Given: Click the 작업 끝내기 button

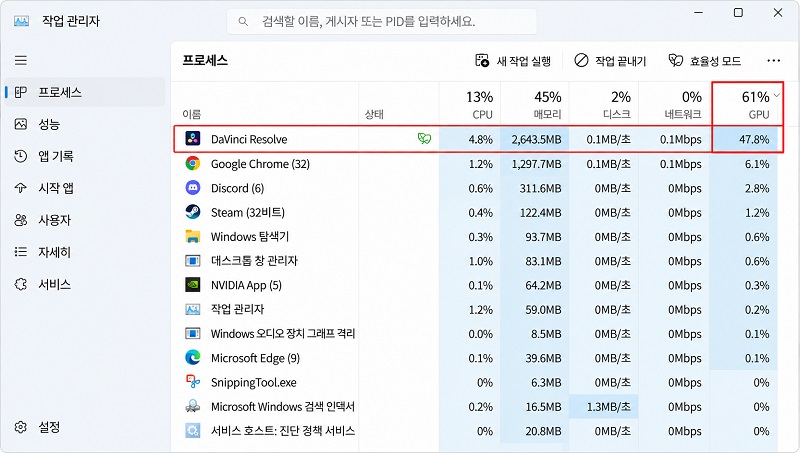Looking at the screenshot, I should pyautogui.click(x=610, y=61).
